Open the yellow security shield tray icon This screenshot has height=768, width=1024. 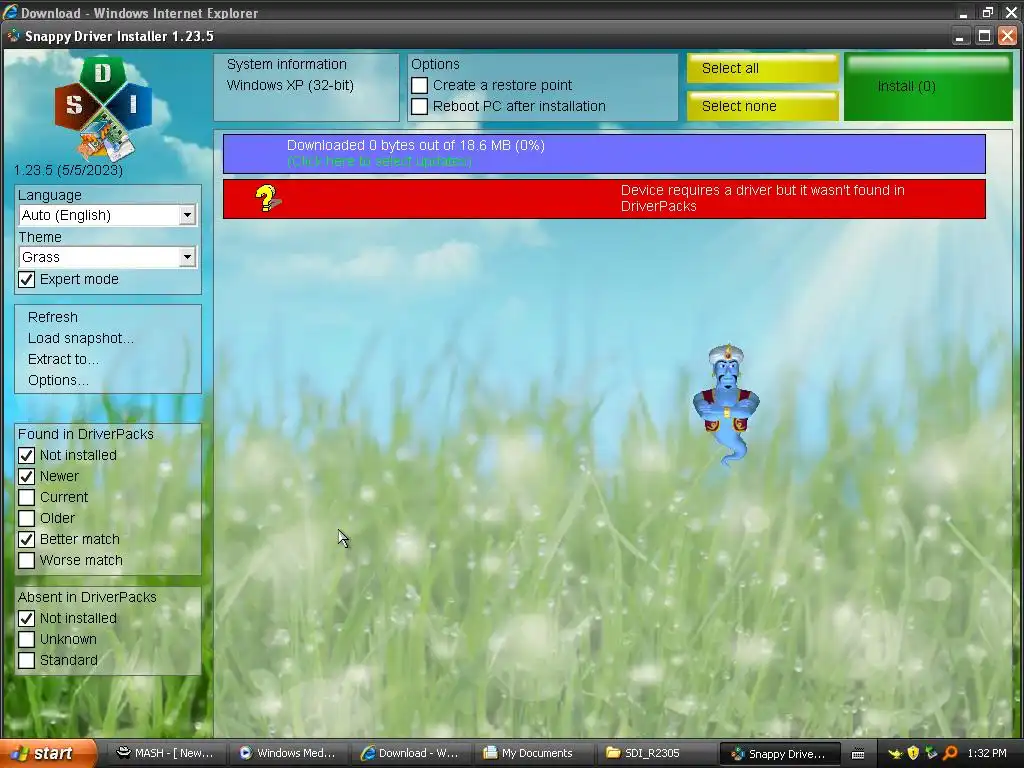[913, 754]
